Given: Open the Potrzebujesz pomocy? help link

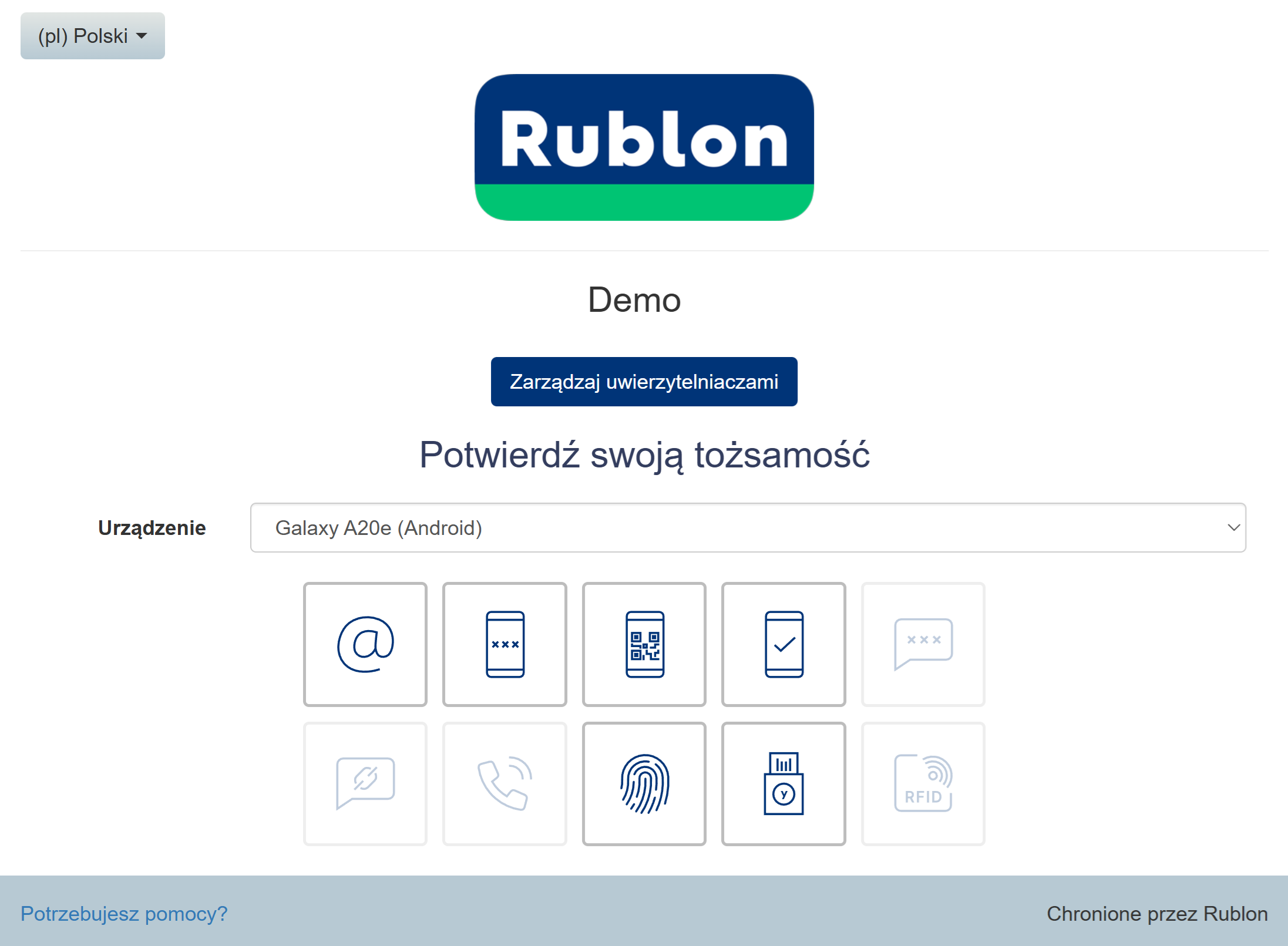Looking at the screenshot, I should pos(124,914).
